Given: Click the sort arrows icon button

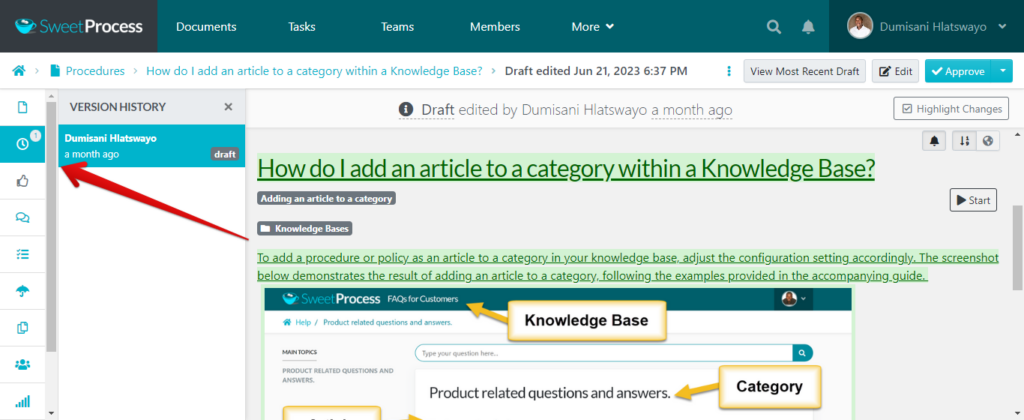Looking at the screenshot, I should (x=964, y=141).
